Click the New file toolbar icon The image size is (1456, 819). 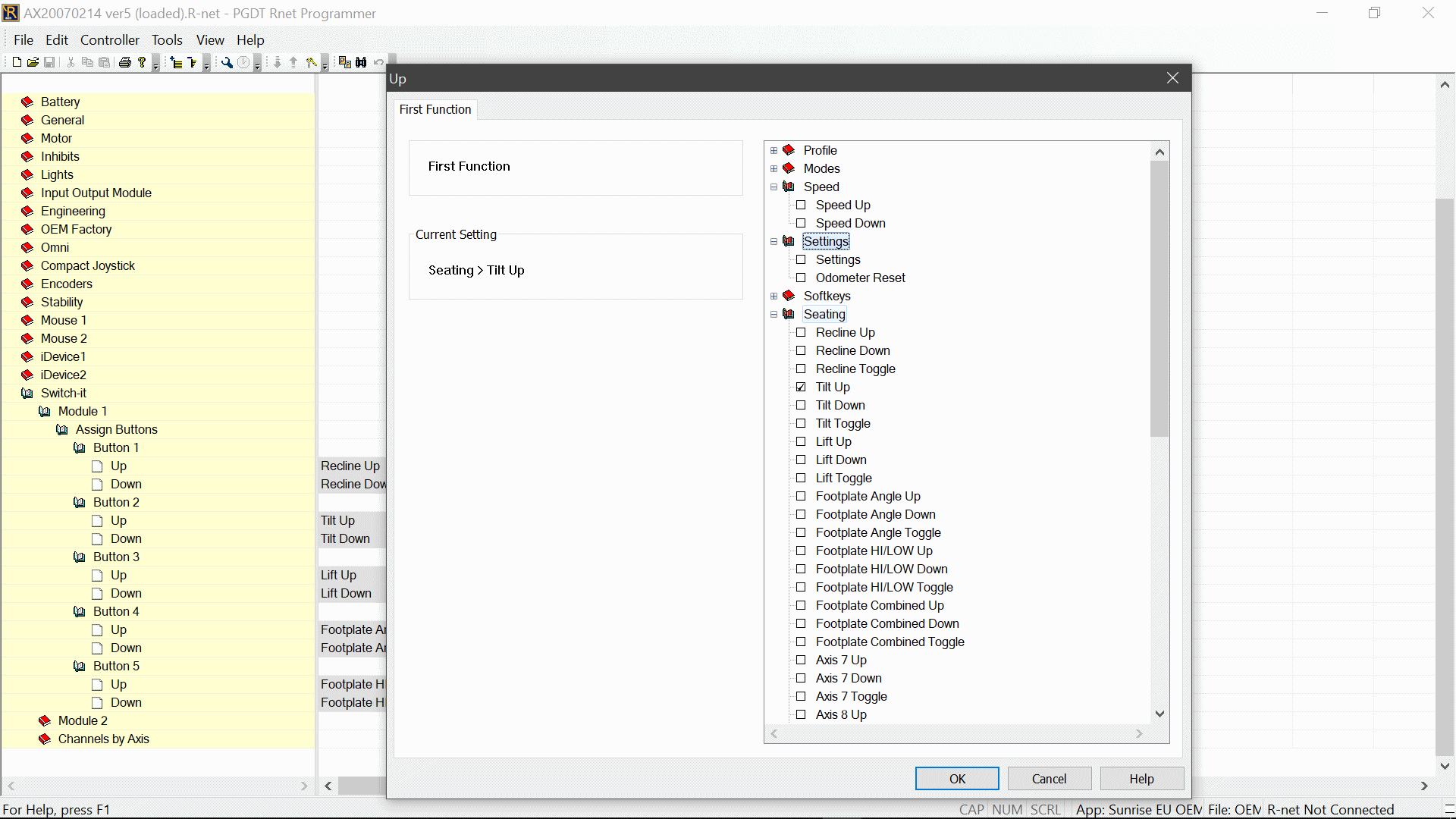pyautogui.click(x=17, y=62)
